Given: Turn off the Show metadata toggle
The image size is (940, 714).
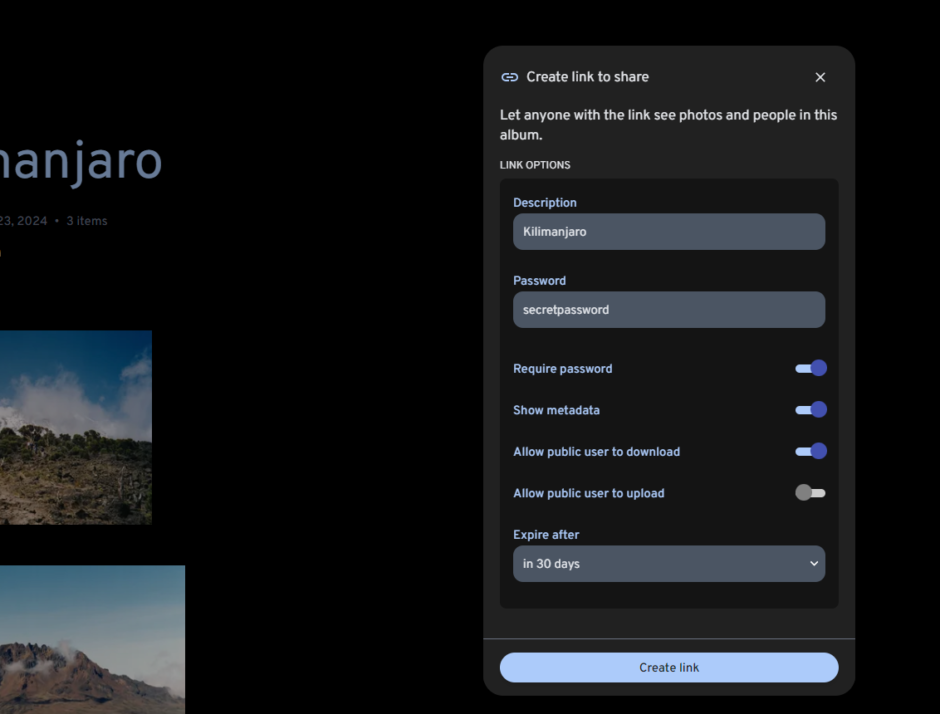Looking at the screenshot, I should coord(810,410).
